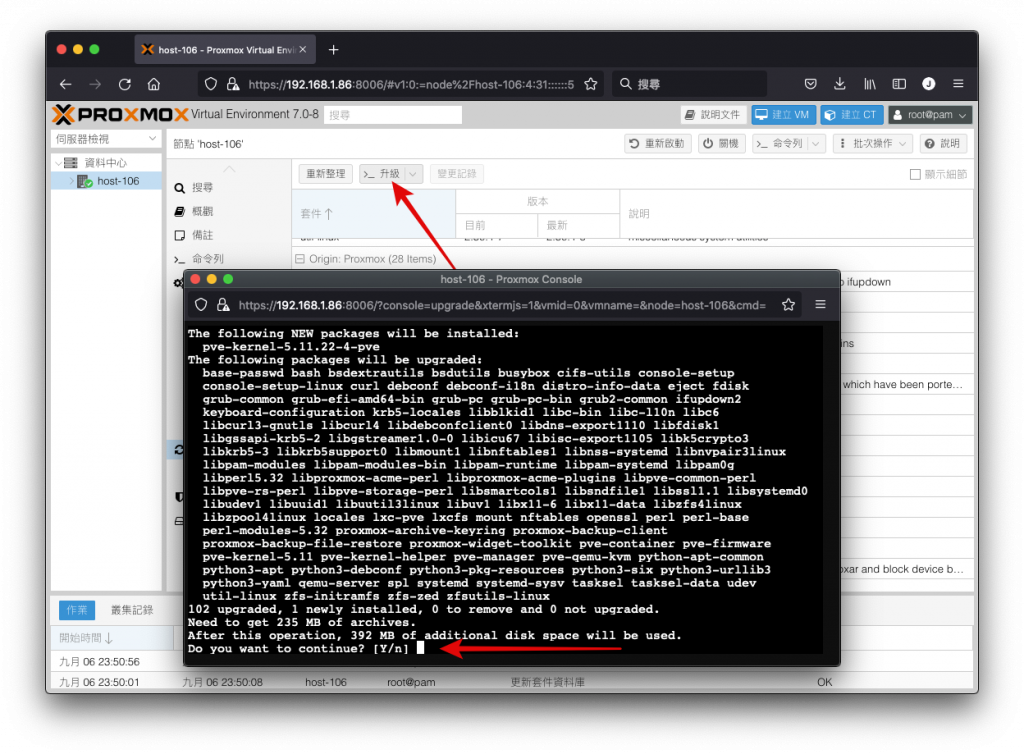The width and height of the screenshot is (1024, 754).
Task: Open the root@pam user menu
Action: (930, 115)
